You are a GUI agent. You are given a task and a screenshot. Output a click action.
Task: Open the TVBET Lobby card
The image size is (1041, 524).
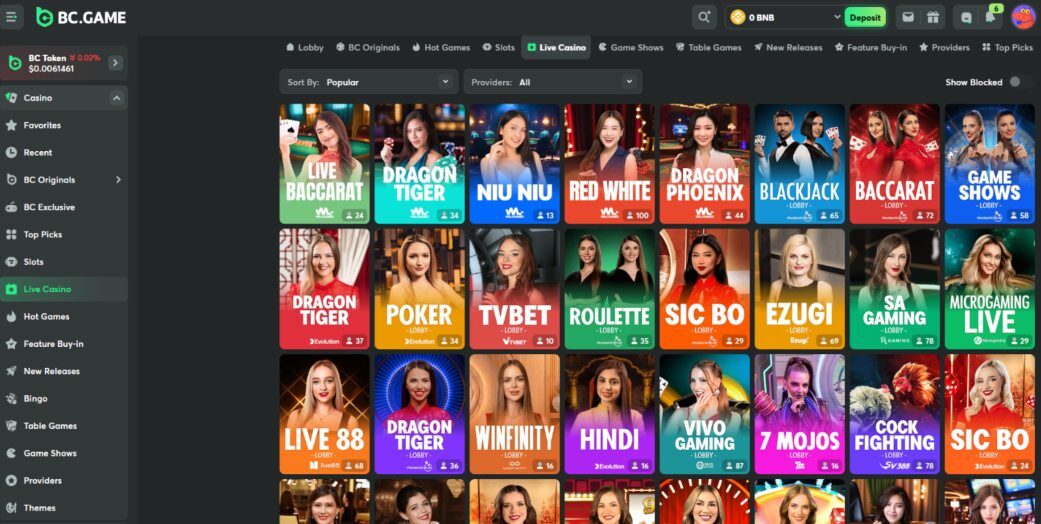pyautogui.click(x=515, y=289)
